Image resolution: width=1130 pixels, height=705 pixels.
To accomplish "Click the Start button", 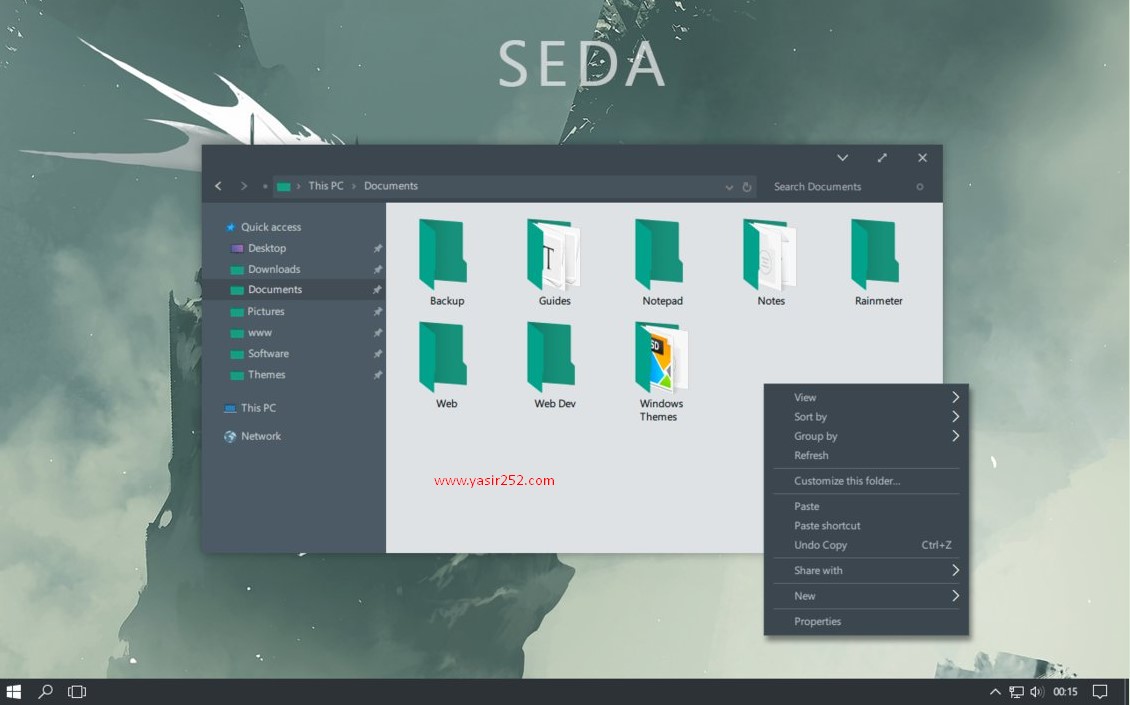I will coord(13,691).
